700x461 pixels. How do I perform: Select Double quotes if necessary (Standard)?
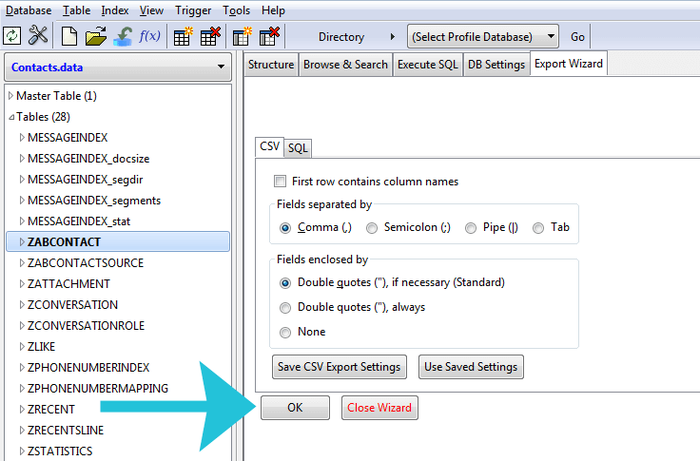coord(285,283)
